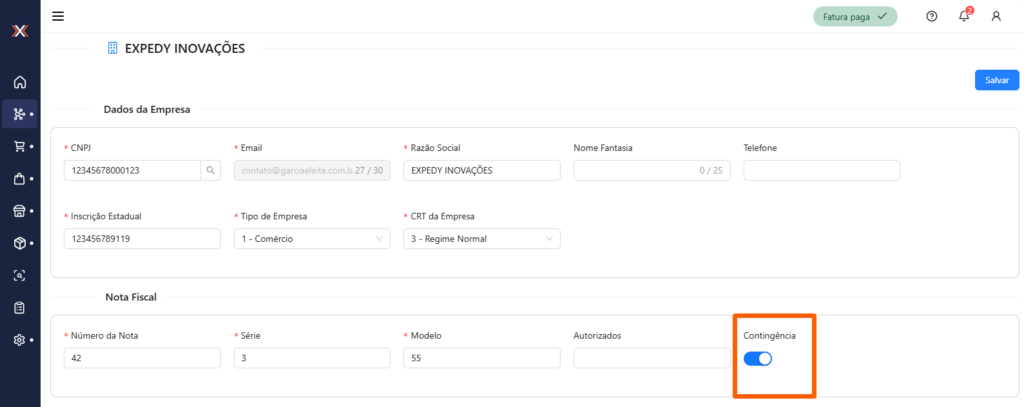The width and height of the screenshot is (1024, 407).
Task: Open the clipboard reports sidebar icon
Action: pyautogui.click(x=19, y=307)
